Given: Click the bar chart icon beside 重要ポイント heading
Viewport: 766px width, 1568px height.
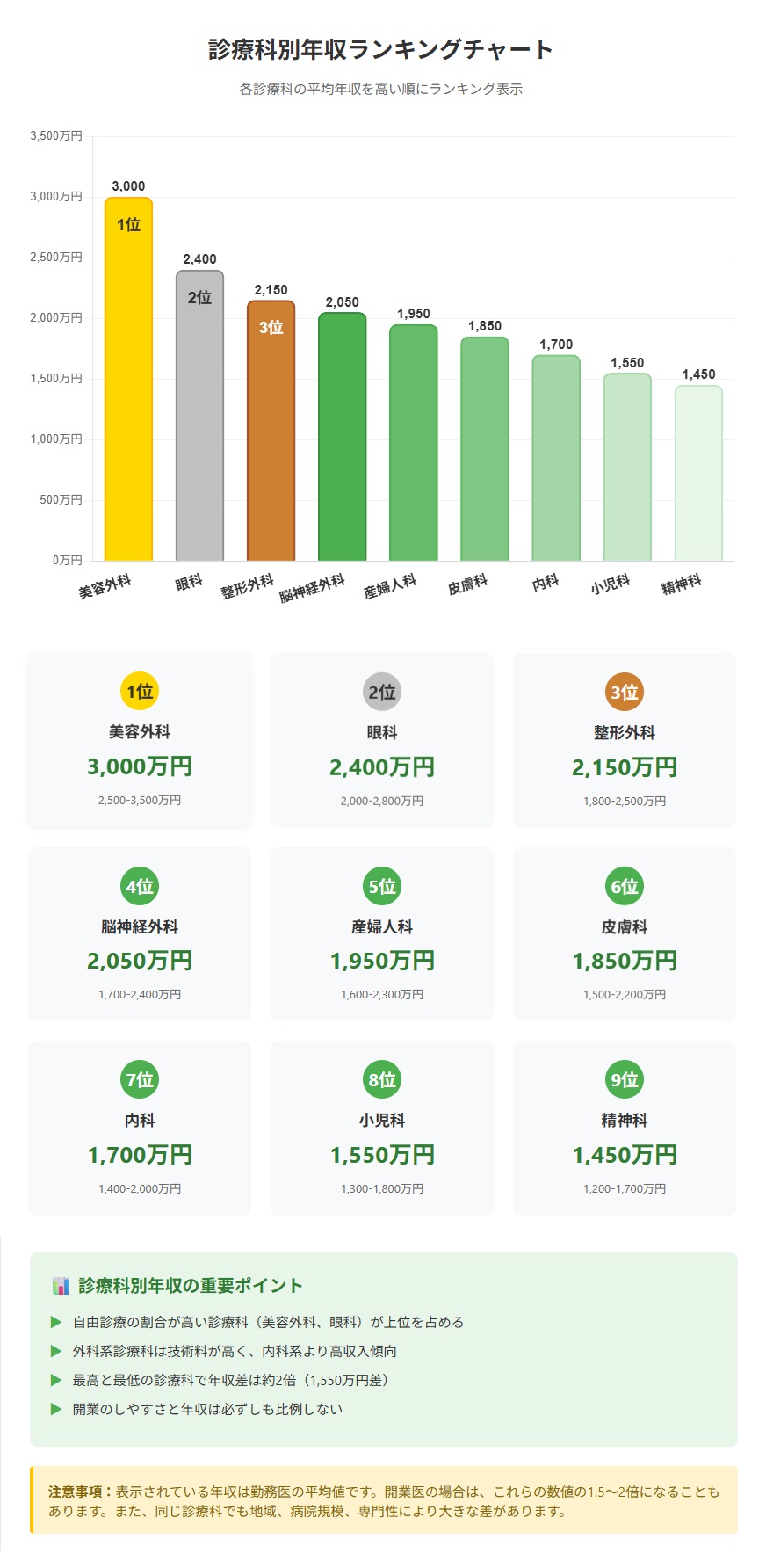Looking at the screenshot, I should tap(61, 1286).
